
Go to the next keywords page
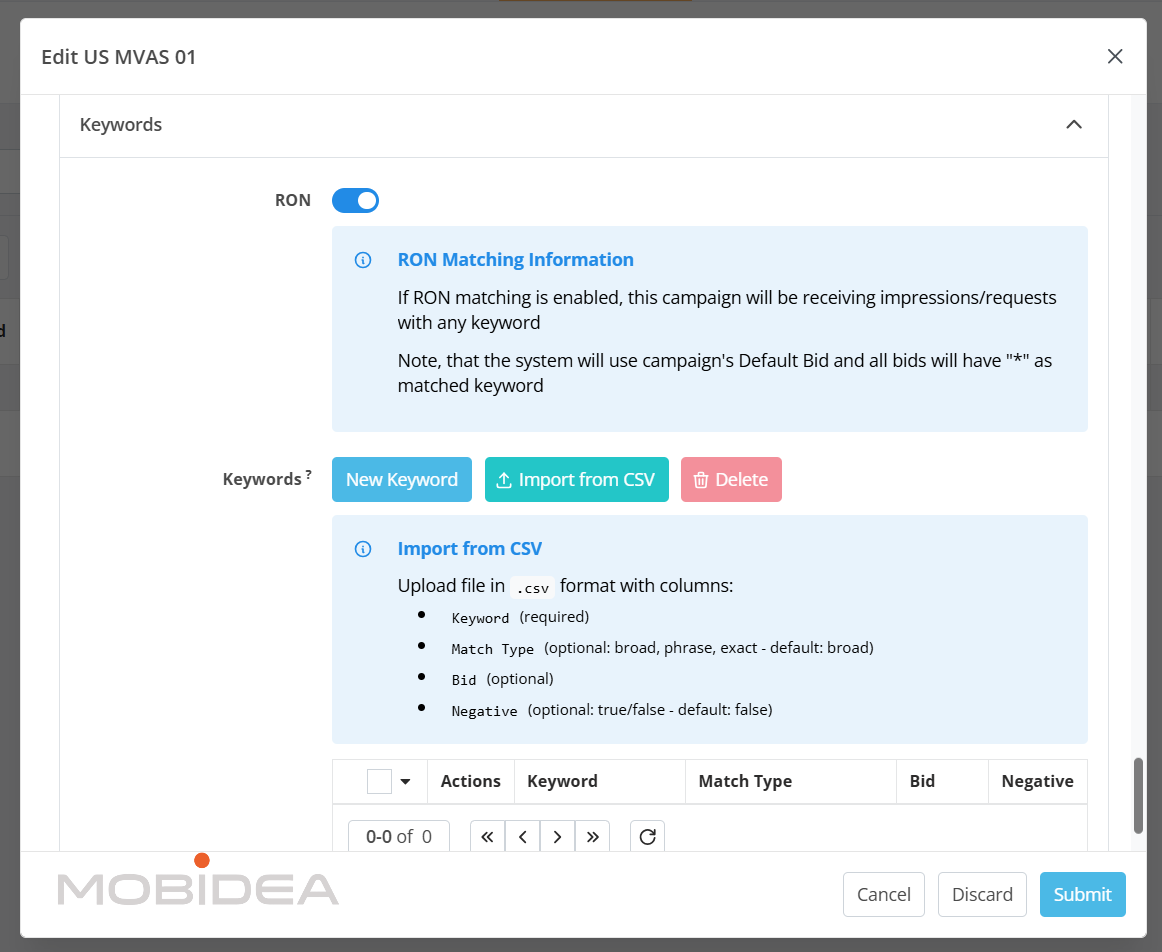[557, 837]
